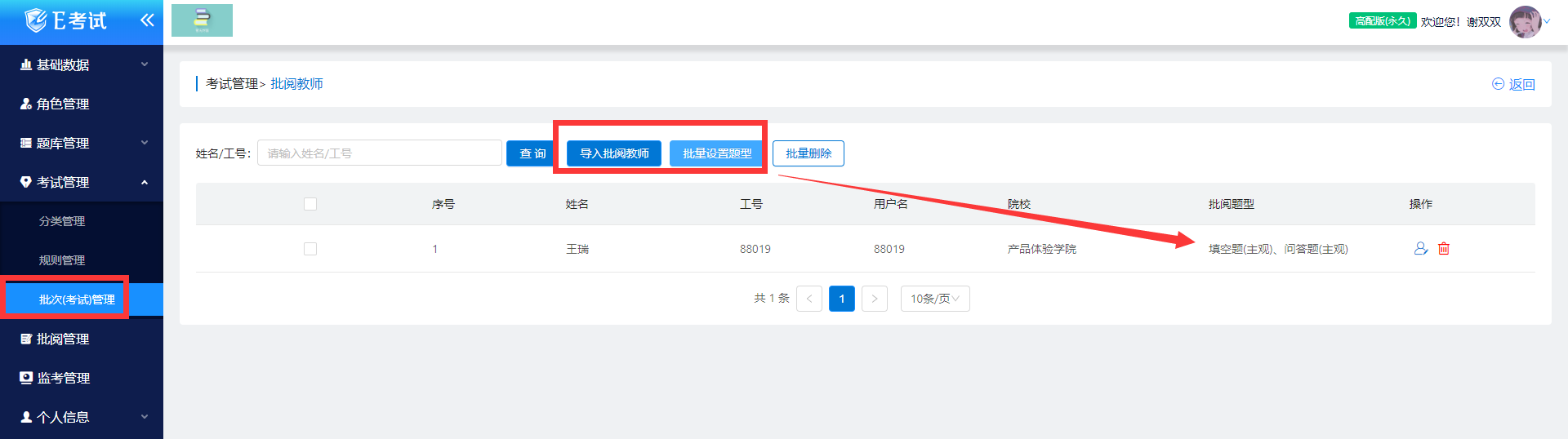The width and height of the screenshot is (1568, 439).
Task: Open 批阅管理 in the sidebar
Action: coord(82,339)
